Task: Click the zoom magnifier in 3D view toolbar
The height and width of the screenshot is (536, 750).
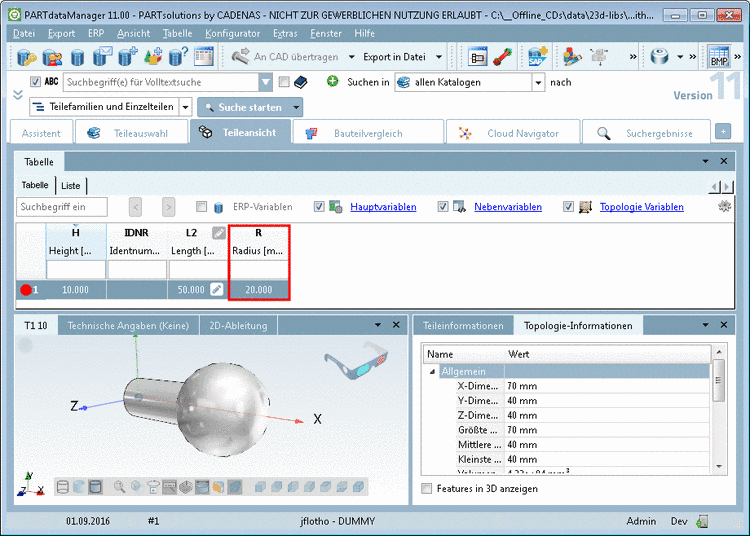Action: click(120, 487)
